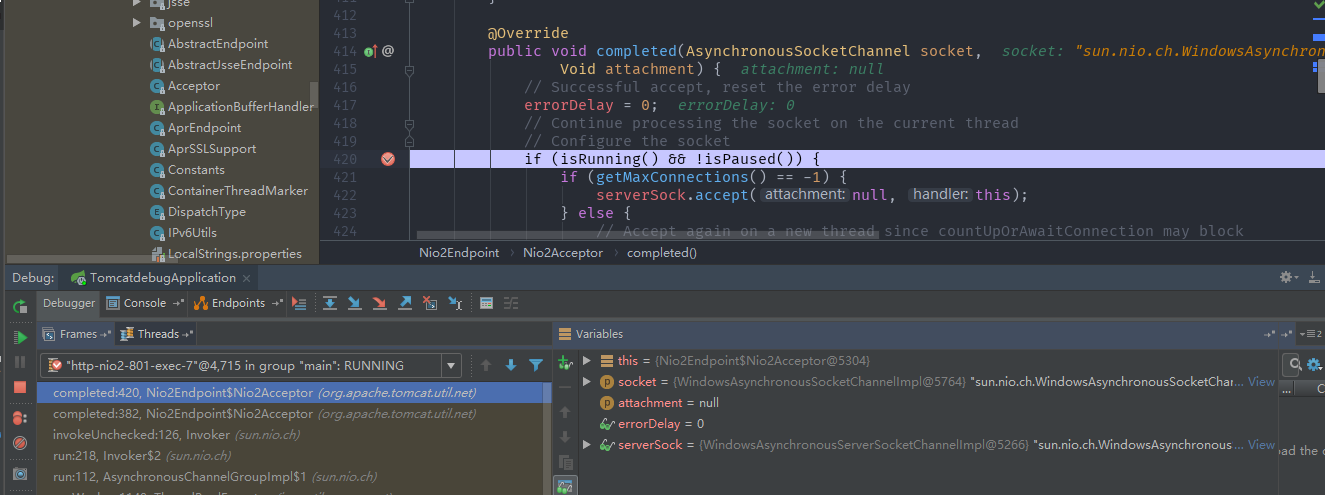Screen dimensions: 1325x495
Task: Open thread selector dropdown
Action: click(451, 366)
